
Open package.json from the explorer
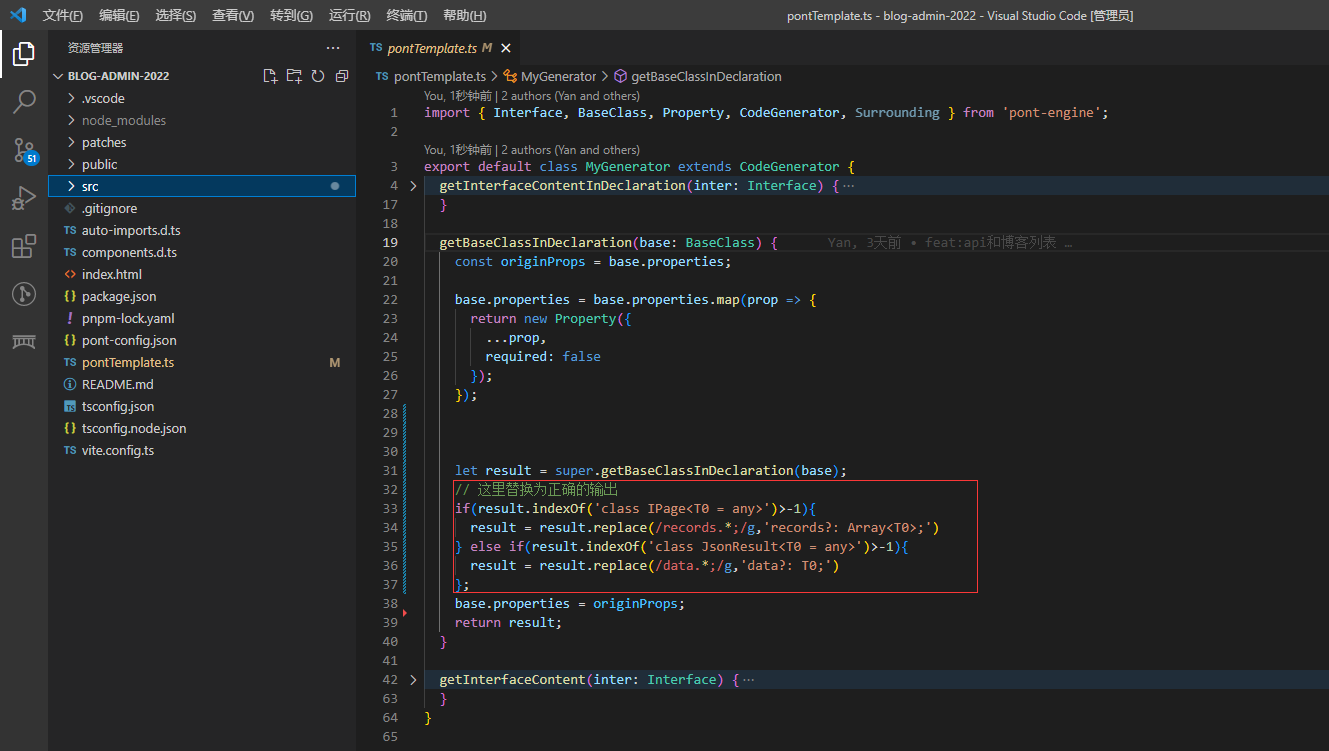point(118,296)
